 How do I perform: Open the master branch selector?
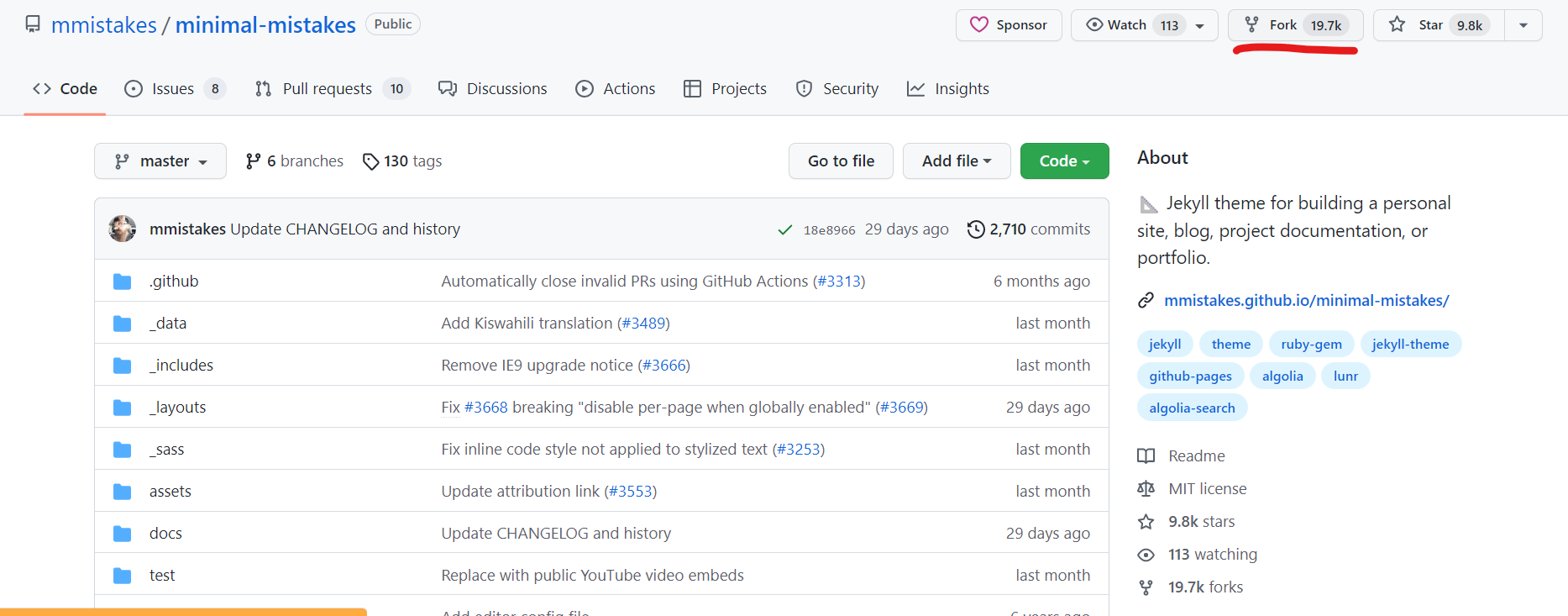pyautogui.click(x=160, y=161)
